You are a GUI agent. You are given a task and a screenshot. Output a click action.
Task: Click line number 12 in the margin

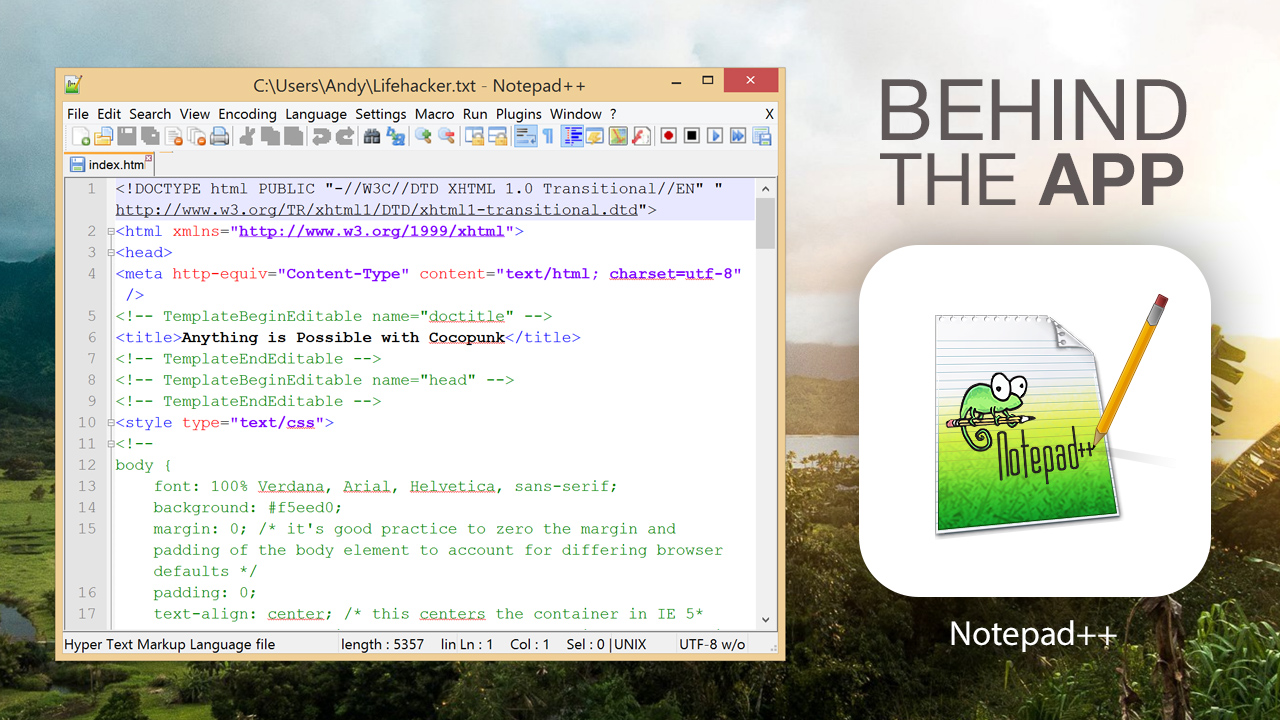point(86,465)
